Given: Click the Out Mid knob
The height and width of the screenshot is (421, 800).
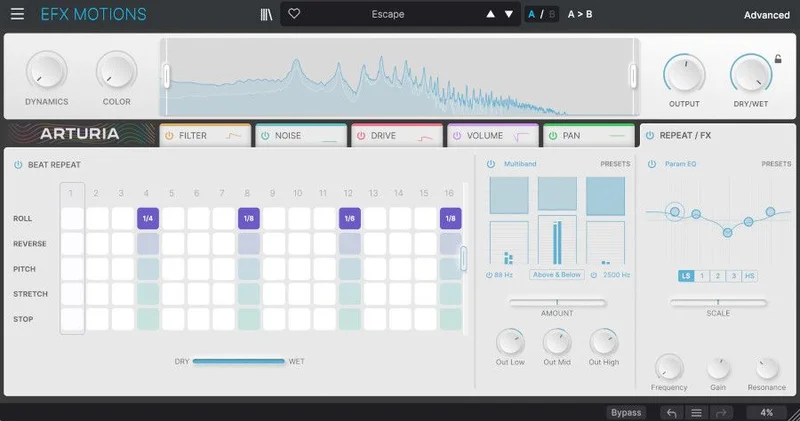Looking at the screenshot, I should [x=557, y=342].
